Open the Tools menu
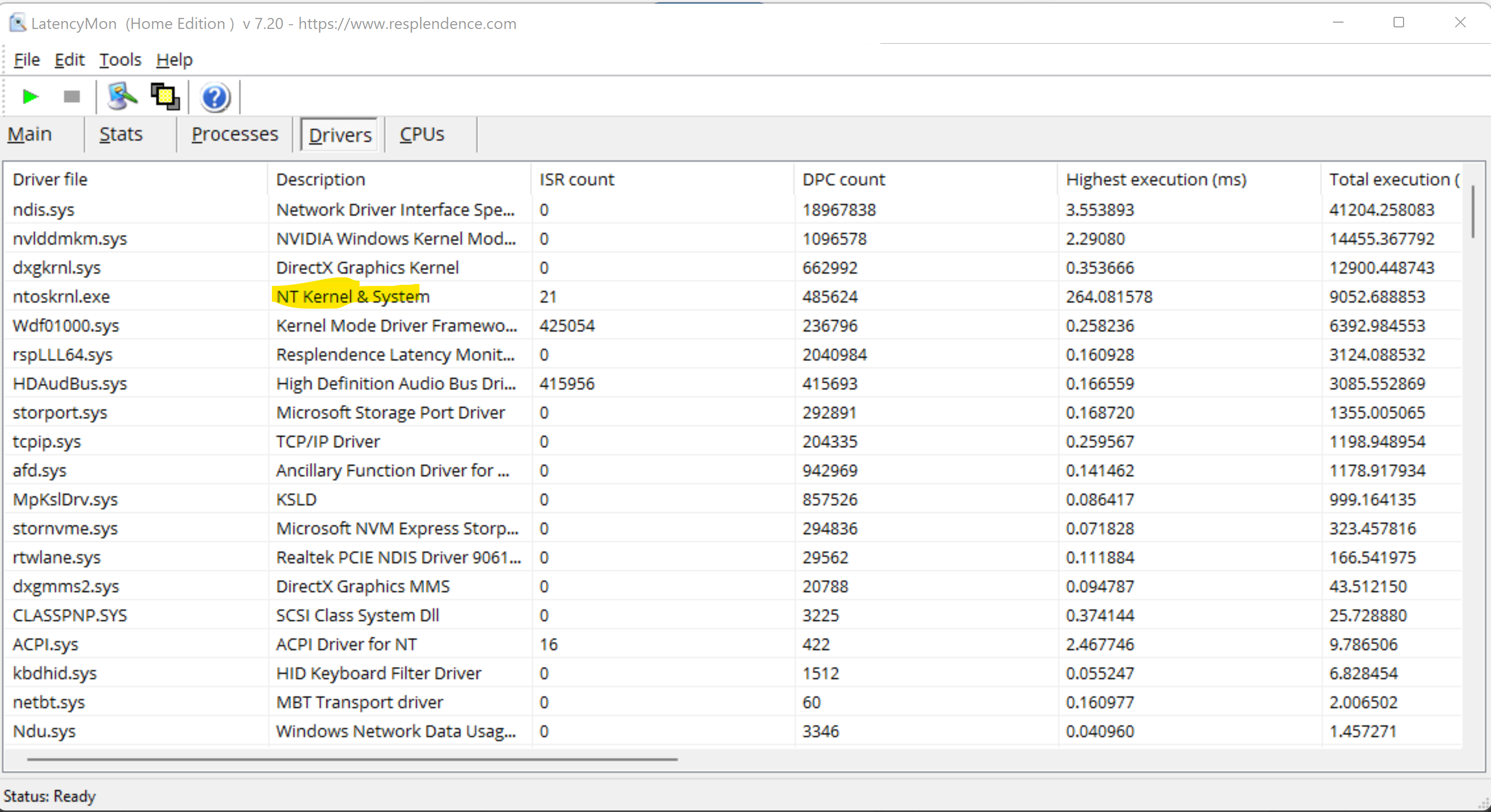 click(121, 60)
